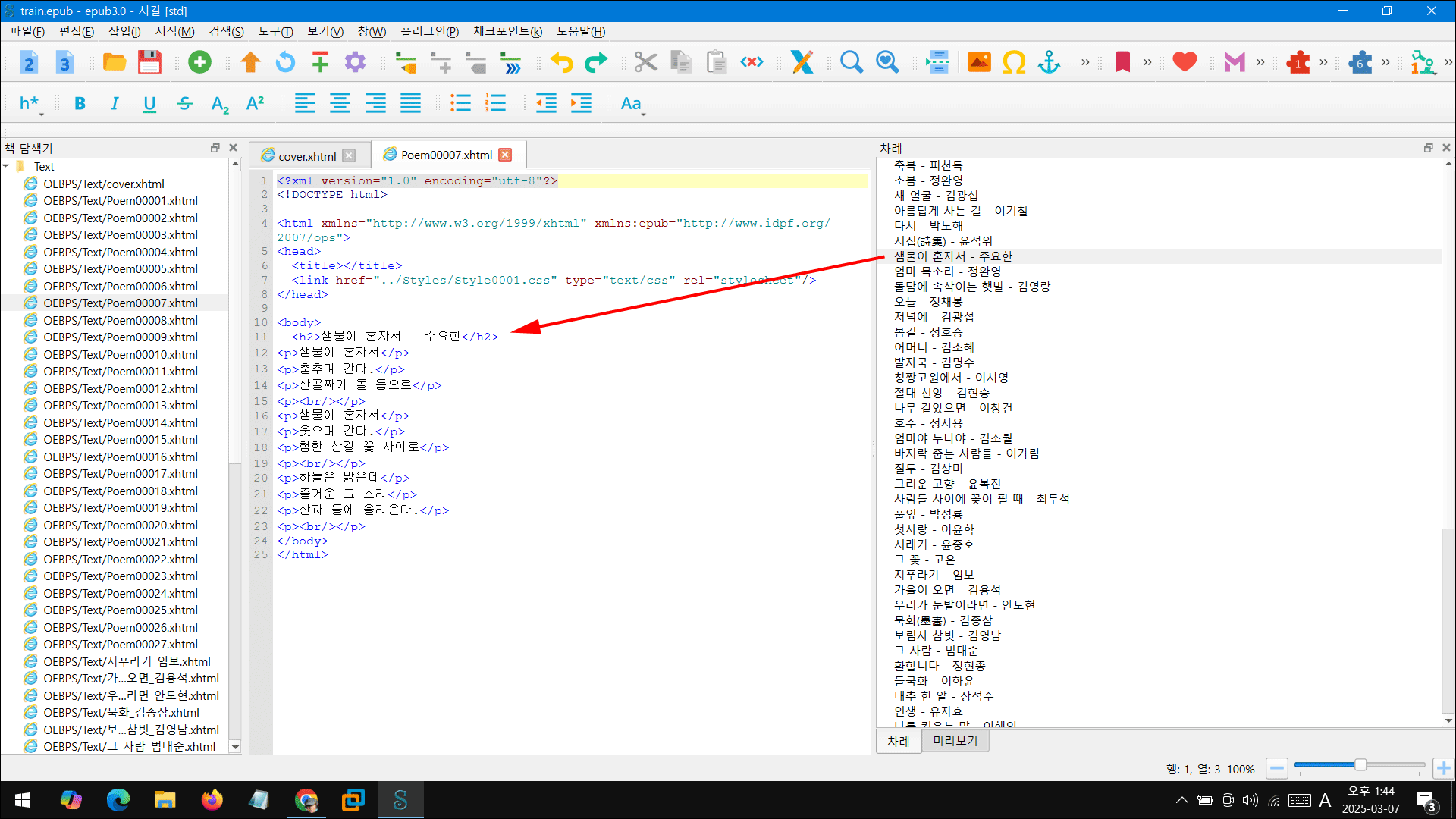The image size is (1456, 819).
Task: Collapse the Text folder in the book browser
Action: click(x=7, y=166)
